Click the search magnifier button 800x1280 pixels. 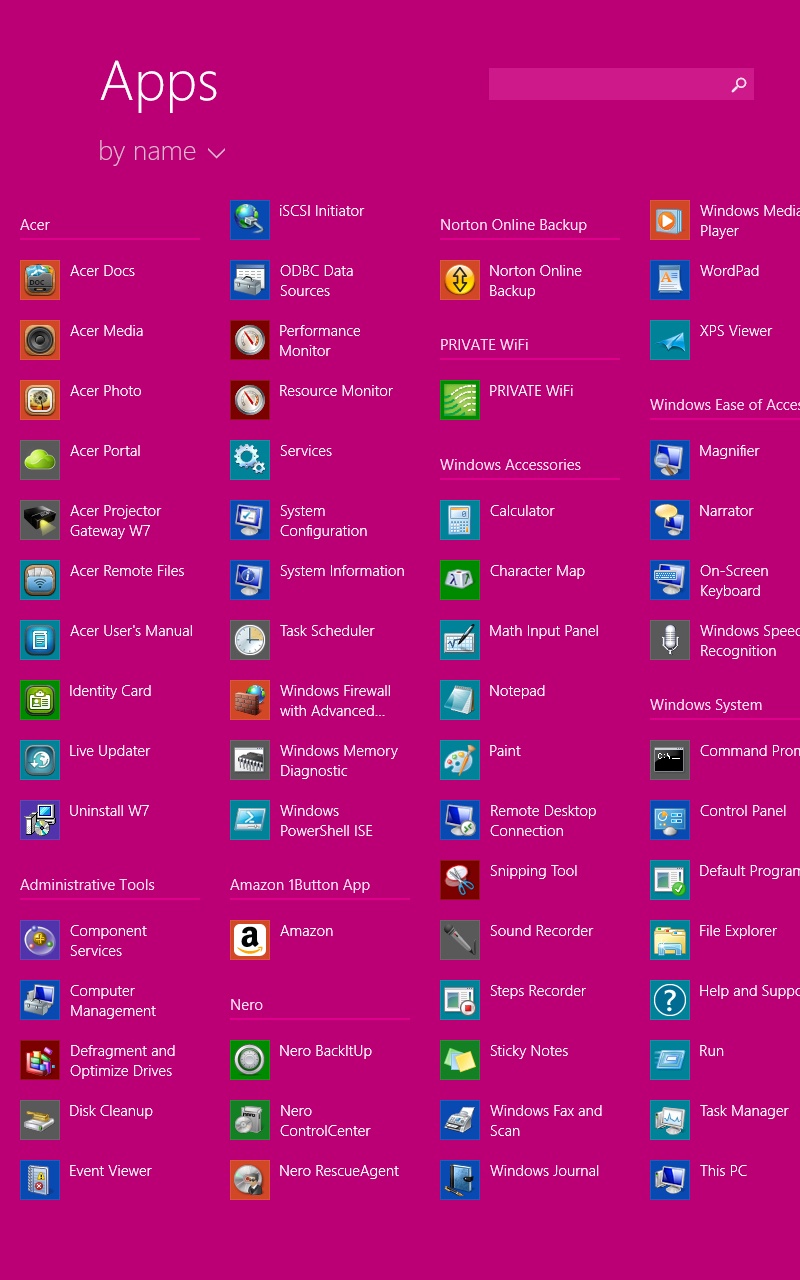coord(739,85)
